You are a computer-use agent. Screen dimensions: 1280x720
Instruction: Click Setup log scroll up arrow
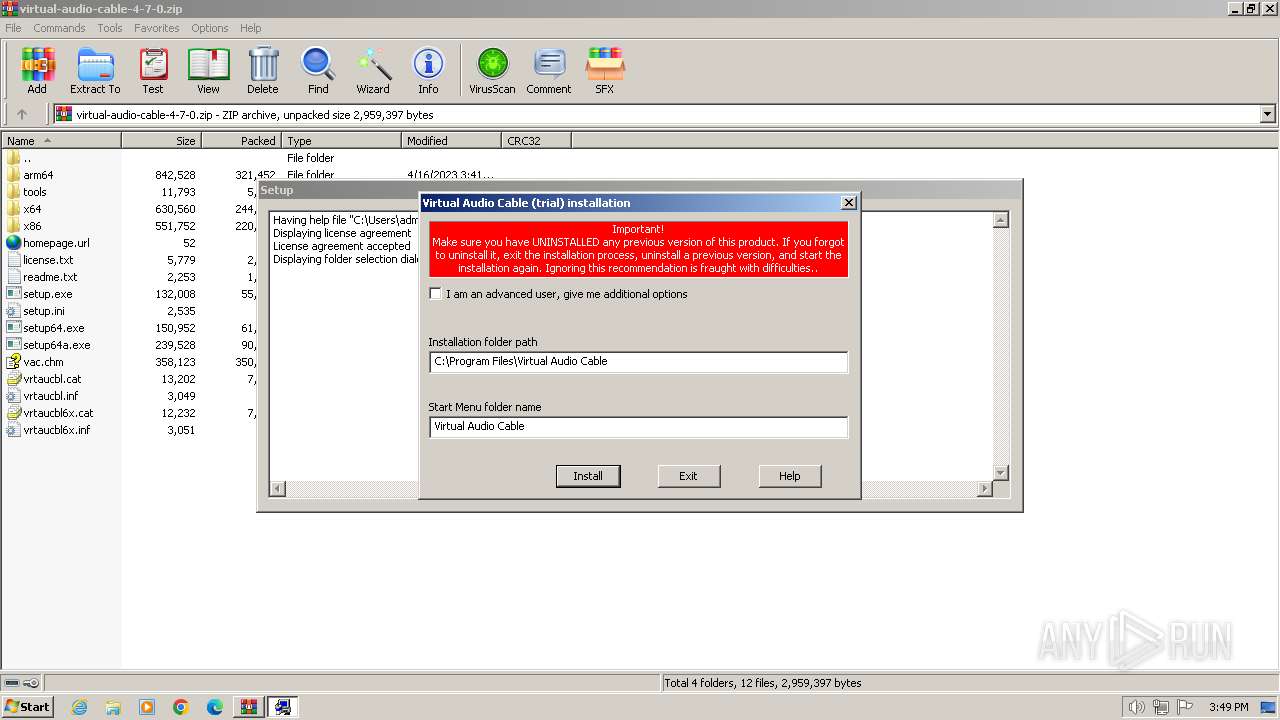[x=1000, y=219]
